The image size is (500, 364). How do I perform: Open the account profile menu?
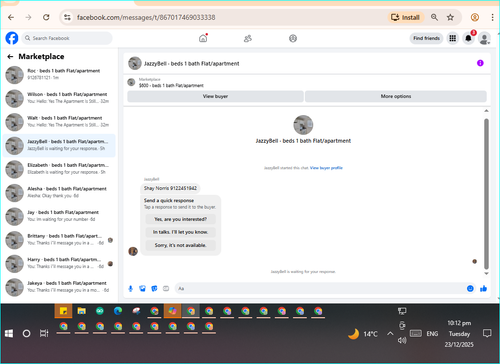point(484,38)
